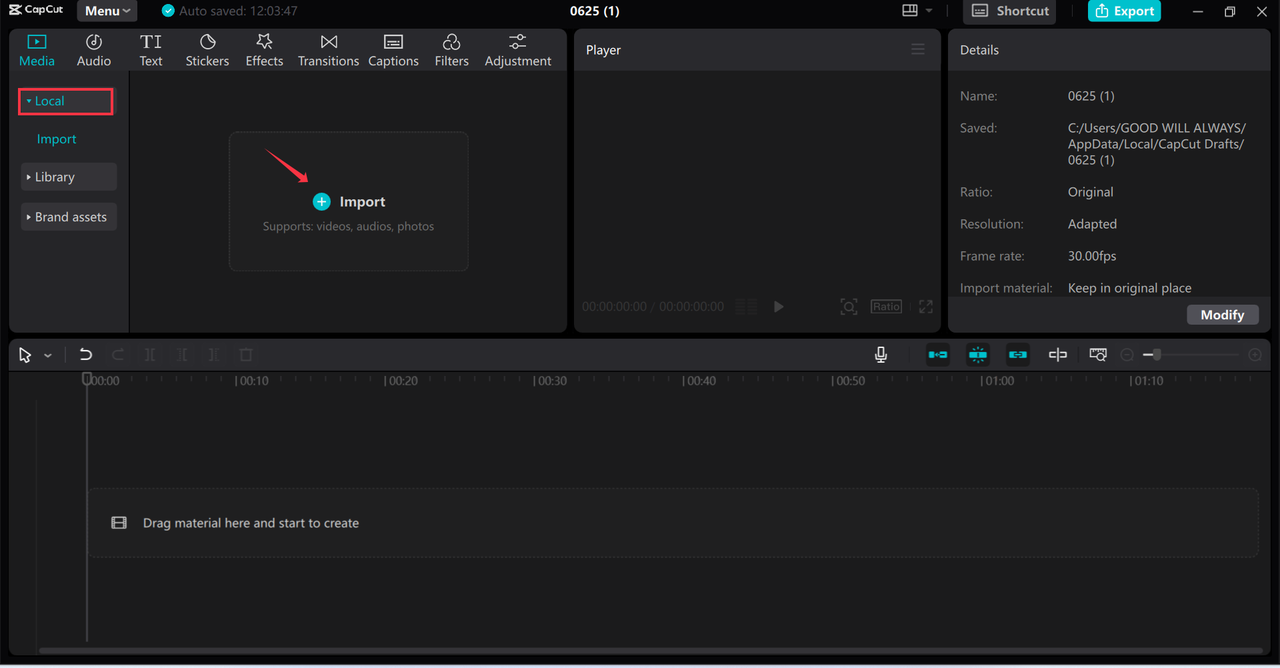Open the Audio panel
The image size is (1280, 668).
[93, 48]
